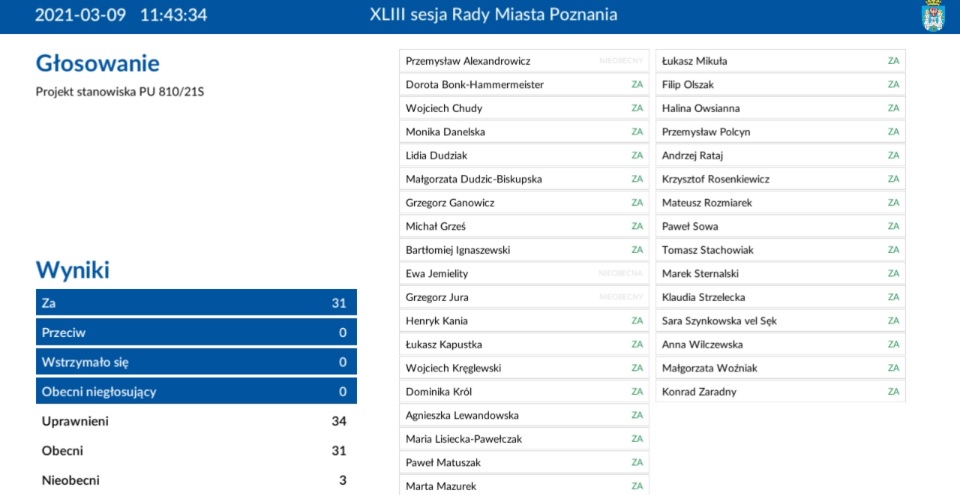Click the Grzegorz Jura row
Image resolution: width=960 pixels, height=495 pixels.
(x=524, y=297)
